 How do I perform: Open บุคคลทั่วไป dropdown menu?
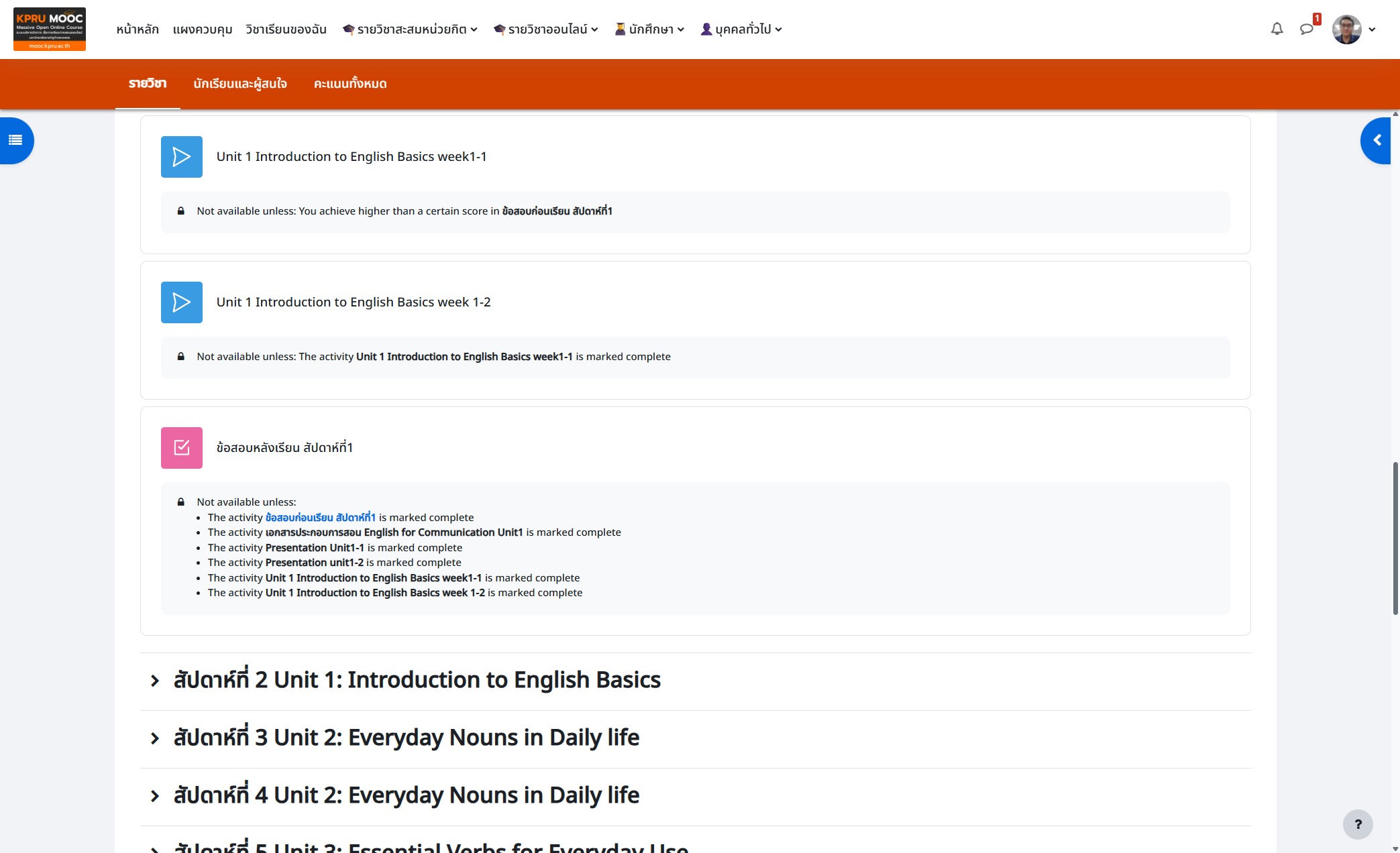pos(741,29)
